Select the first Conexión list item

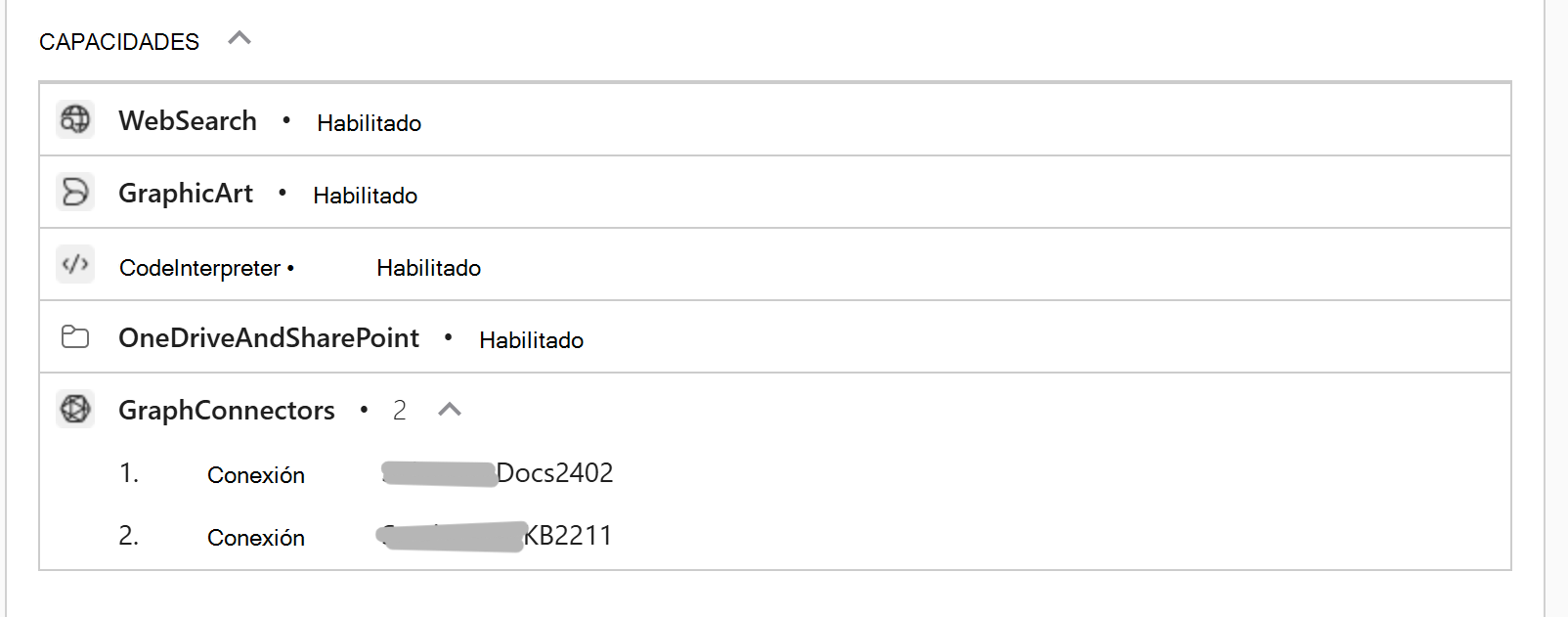click(256, 475)
